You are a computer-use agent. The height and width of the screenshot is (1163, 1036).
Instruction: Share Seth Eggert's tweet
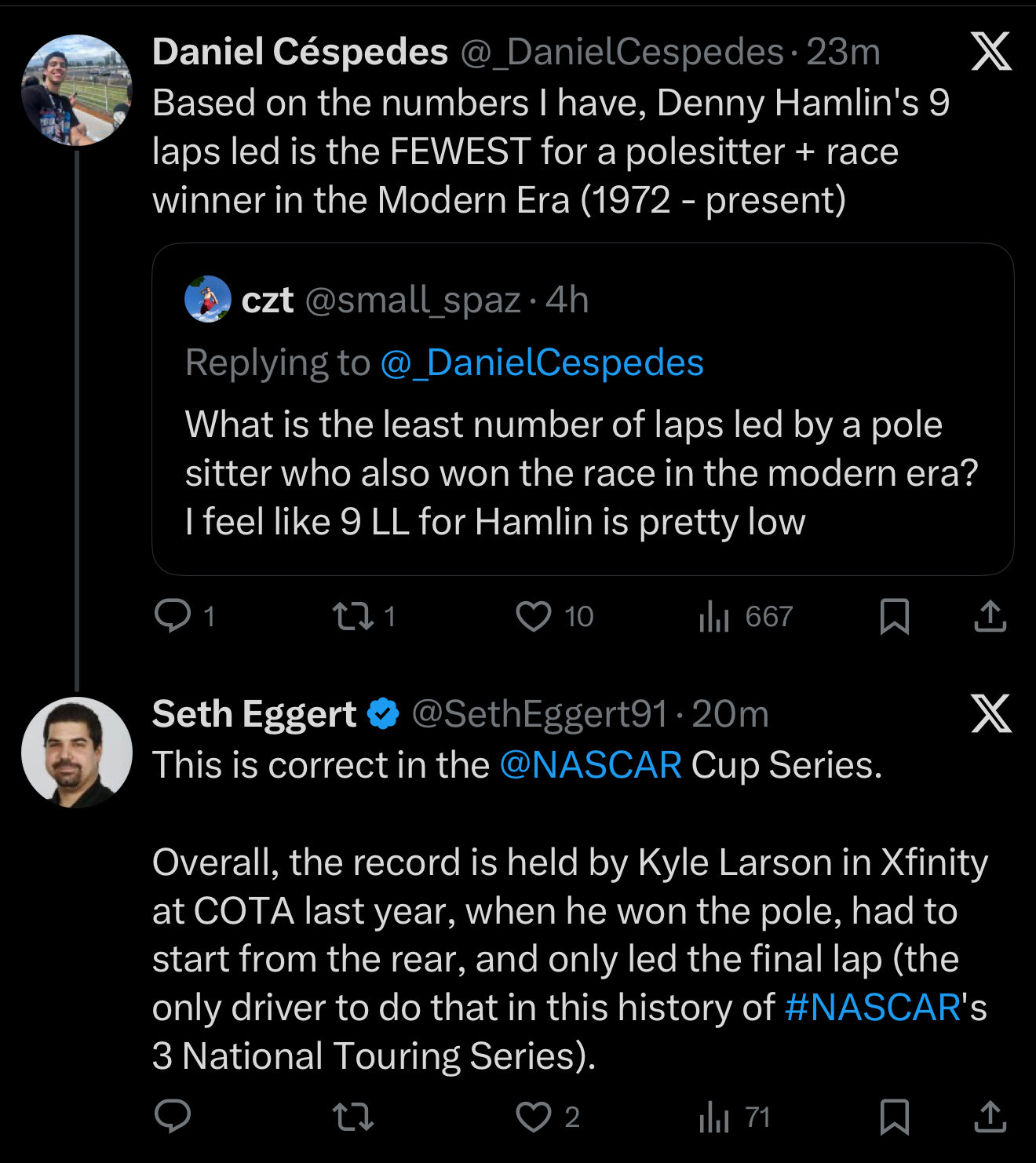pyautogui.click(x=990, y=1117)
